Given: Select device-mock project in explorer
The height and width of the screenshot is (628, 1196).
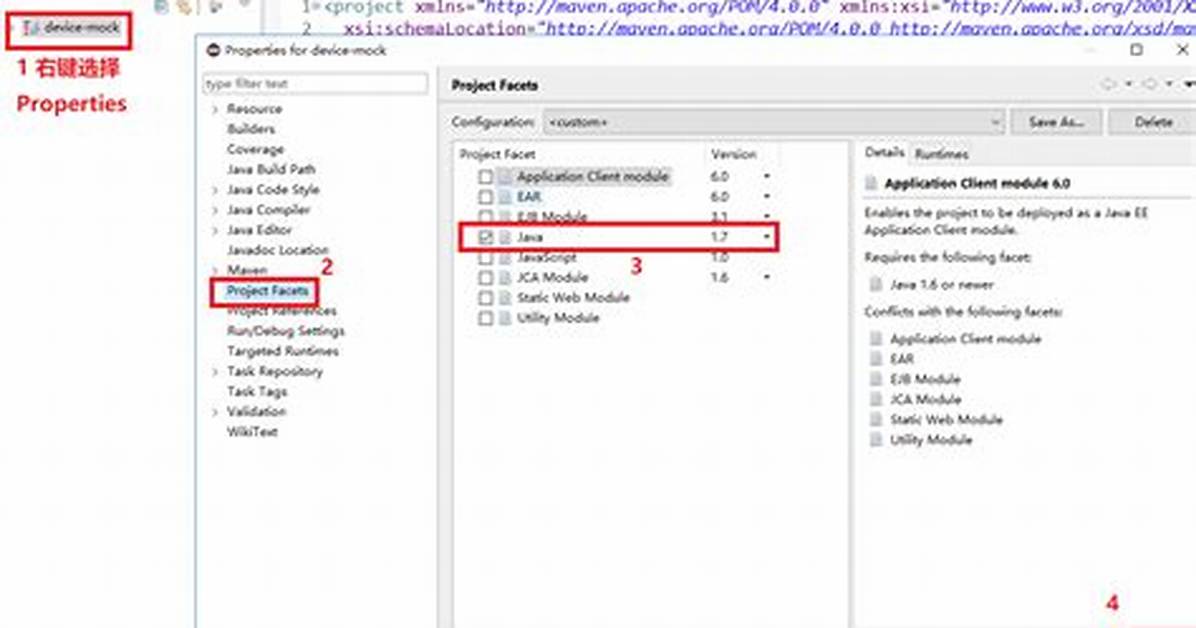Looking at the screenshot, I should 71,28.
